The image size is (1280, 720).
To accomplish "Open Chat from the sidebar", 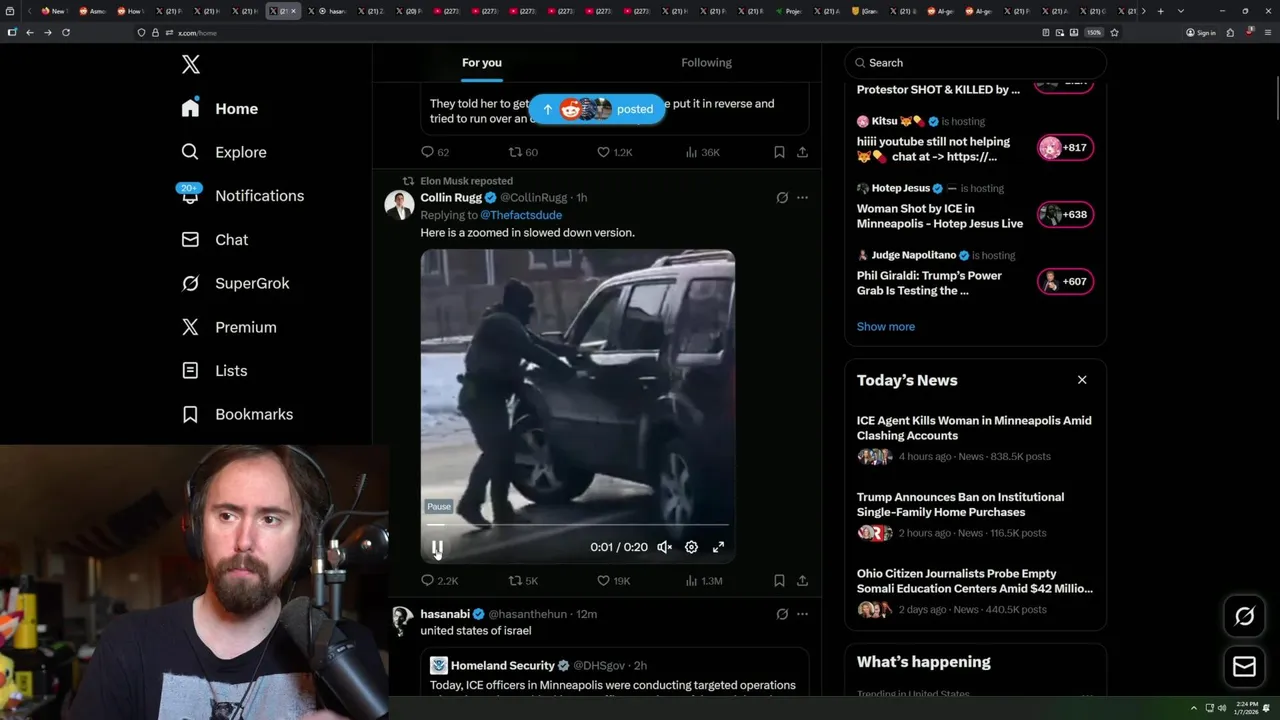I will click(215, 239).
